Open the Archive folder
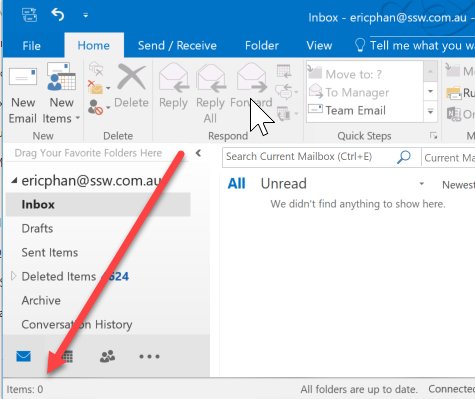The image size is (475, 399). coord(41,301)
